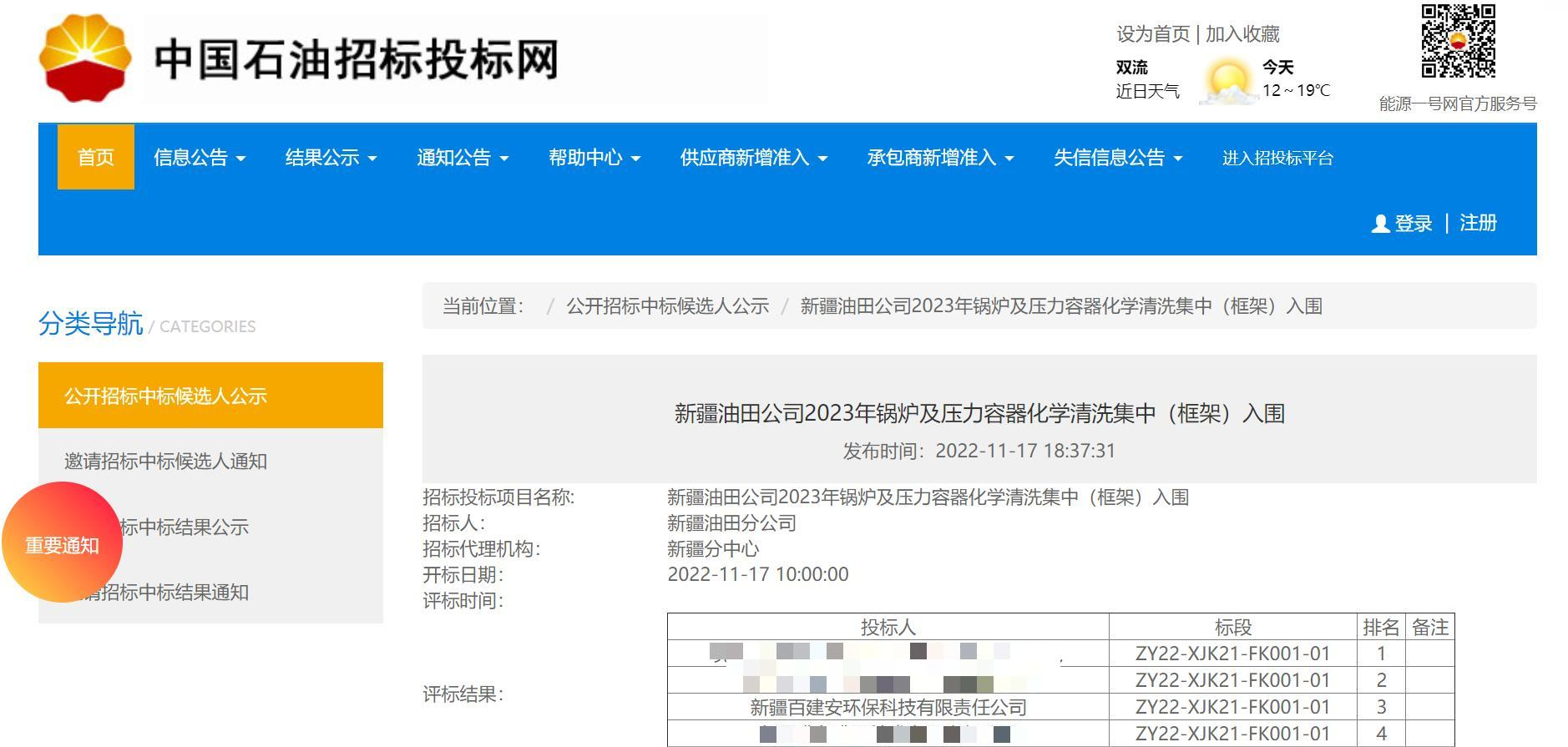Image resolution: width=1568 pixels, height=747 pixels.
Task: Click the 2022-11-17 10:00:00 opening date
Action: 758,574
